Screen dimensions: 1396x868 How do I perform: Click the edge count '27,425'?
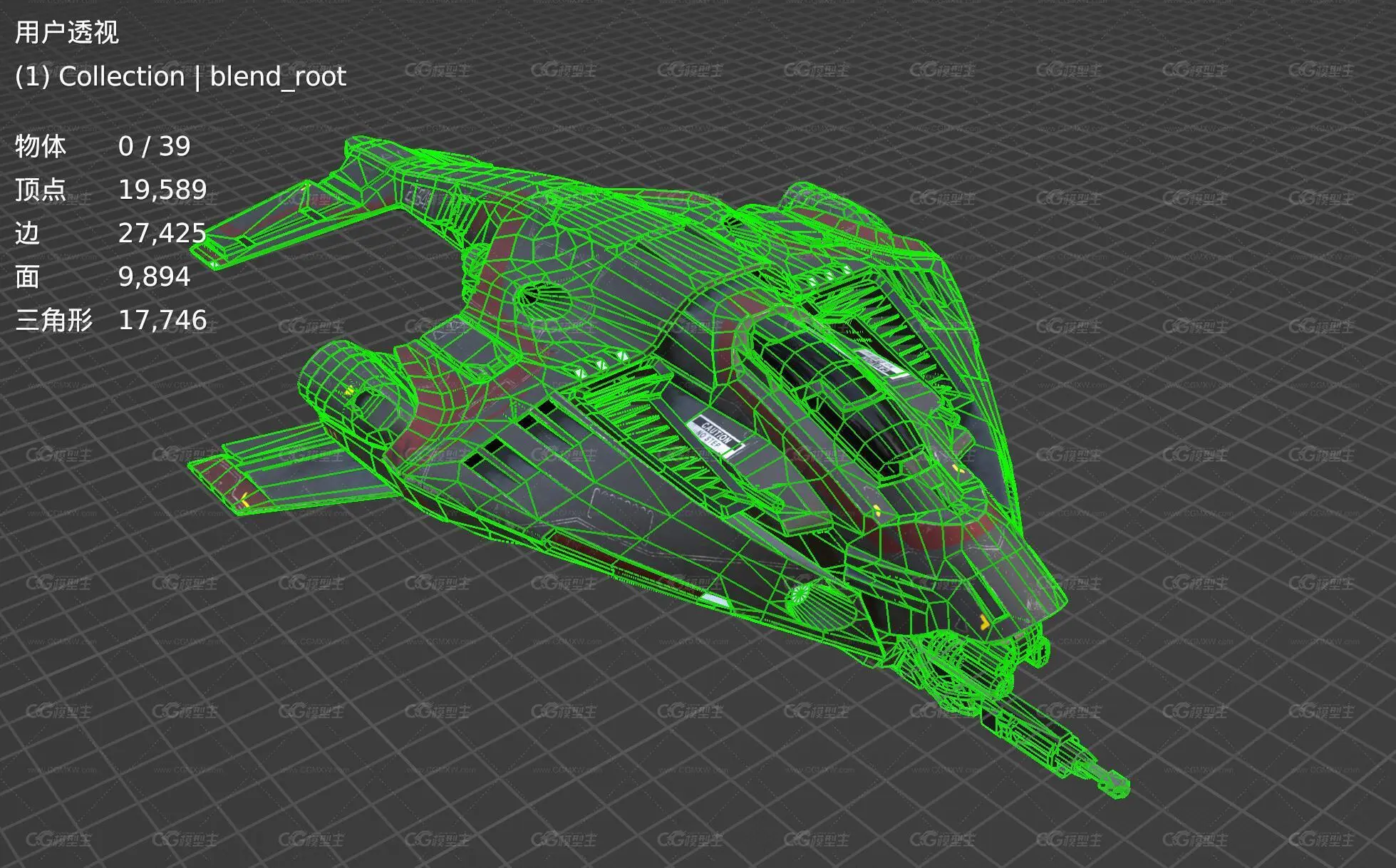pyautogui.click(x=162, y=233)
